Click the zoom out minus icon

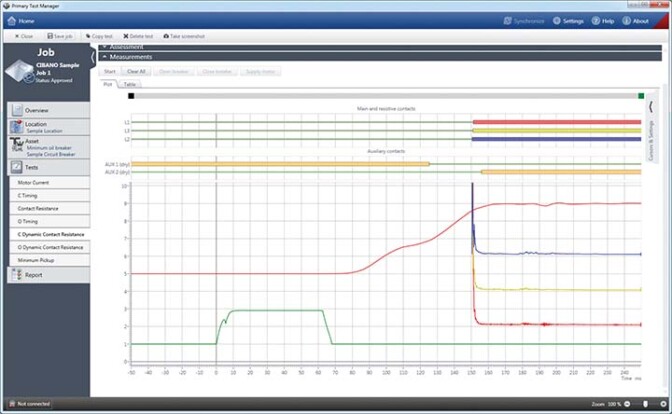point(627,404)
